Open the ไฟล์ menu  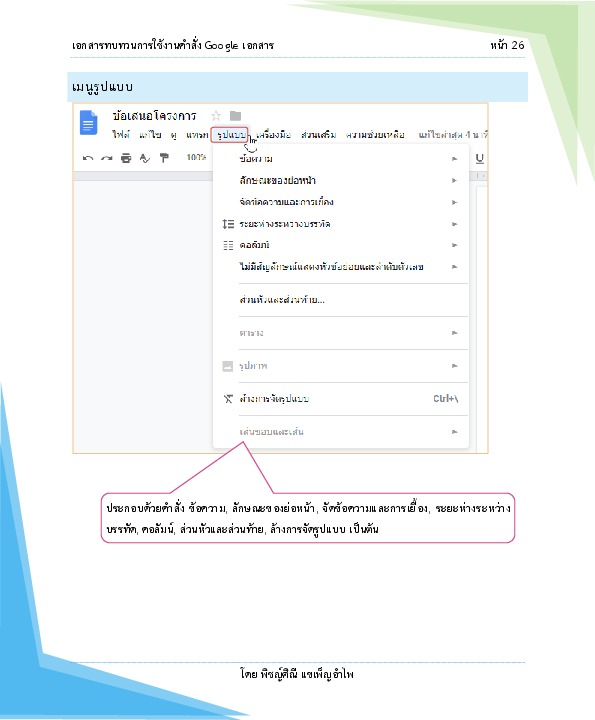[121, 135]
